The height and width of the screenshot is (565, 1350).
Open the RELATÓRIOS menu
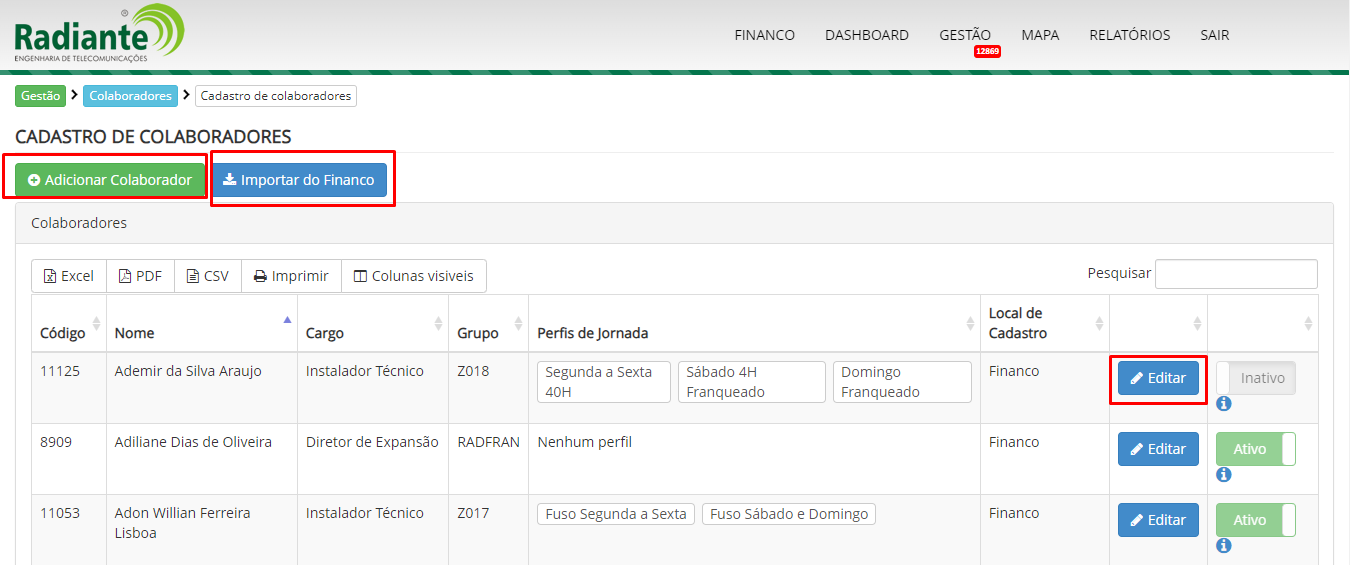coord(1129,35)
